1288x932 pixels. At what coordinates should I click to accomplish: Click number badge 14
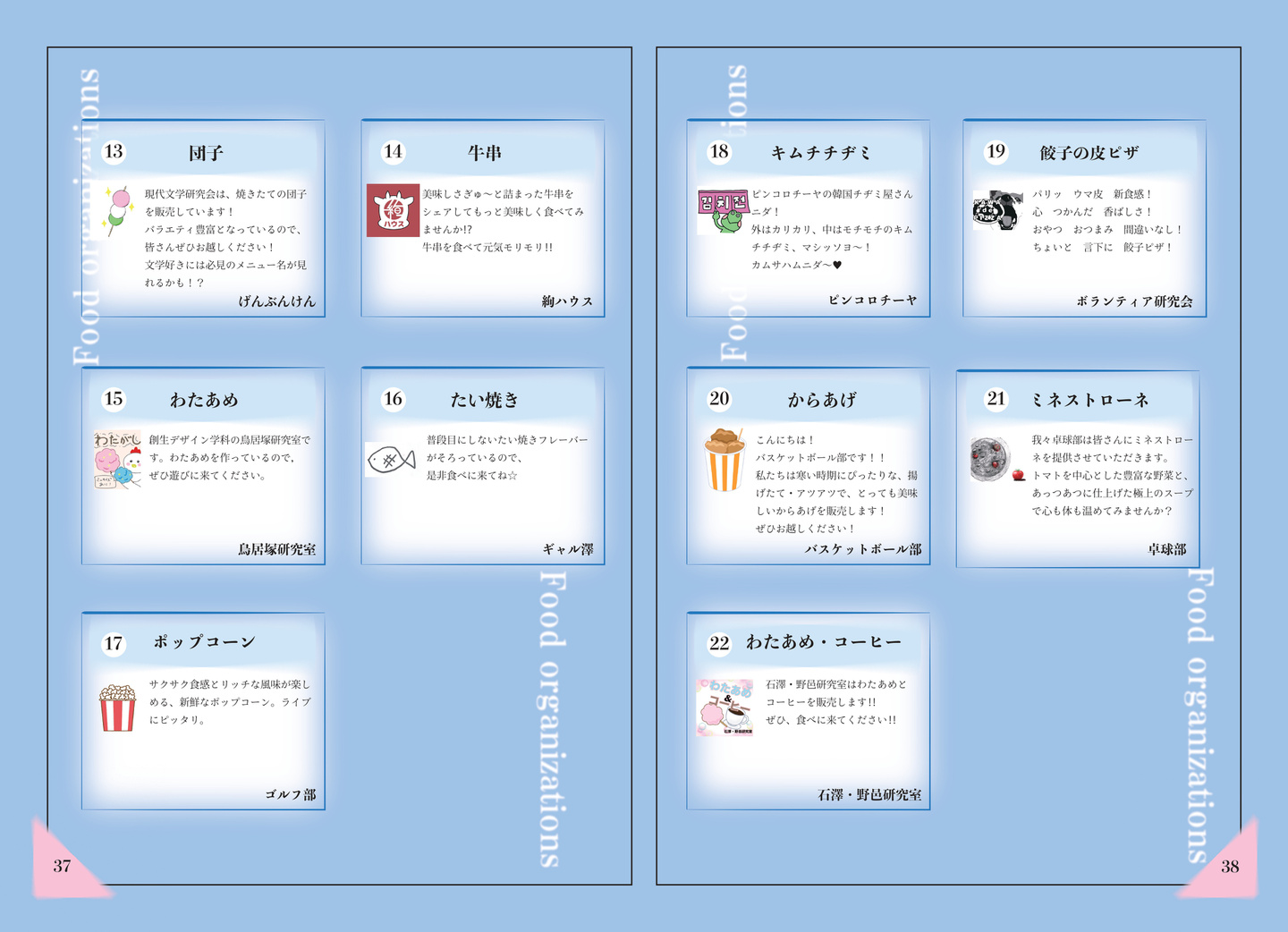pyautogui.click(x=393, y=151)
